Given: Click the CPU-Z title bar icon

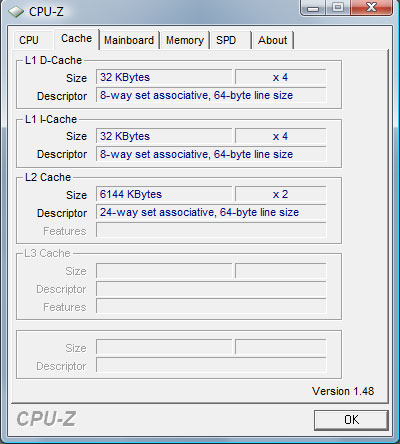Looking at the screenshot, I should tap(16, 12).
